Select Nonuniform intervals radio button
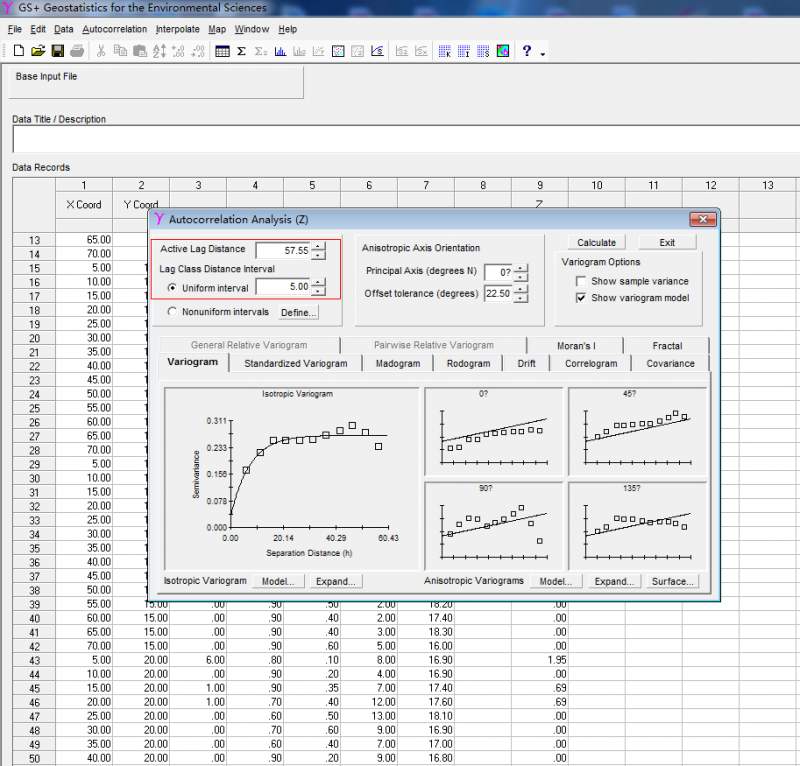 (x=171, y=312)
